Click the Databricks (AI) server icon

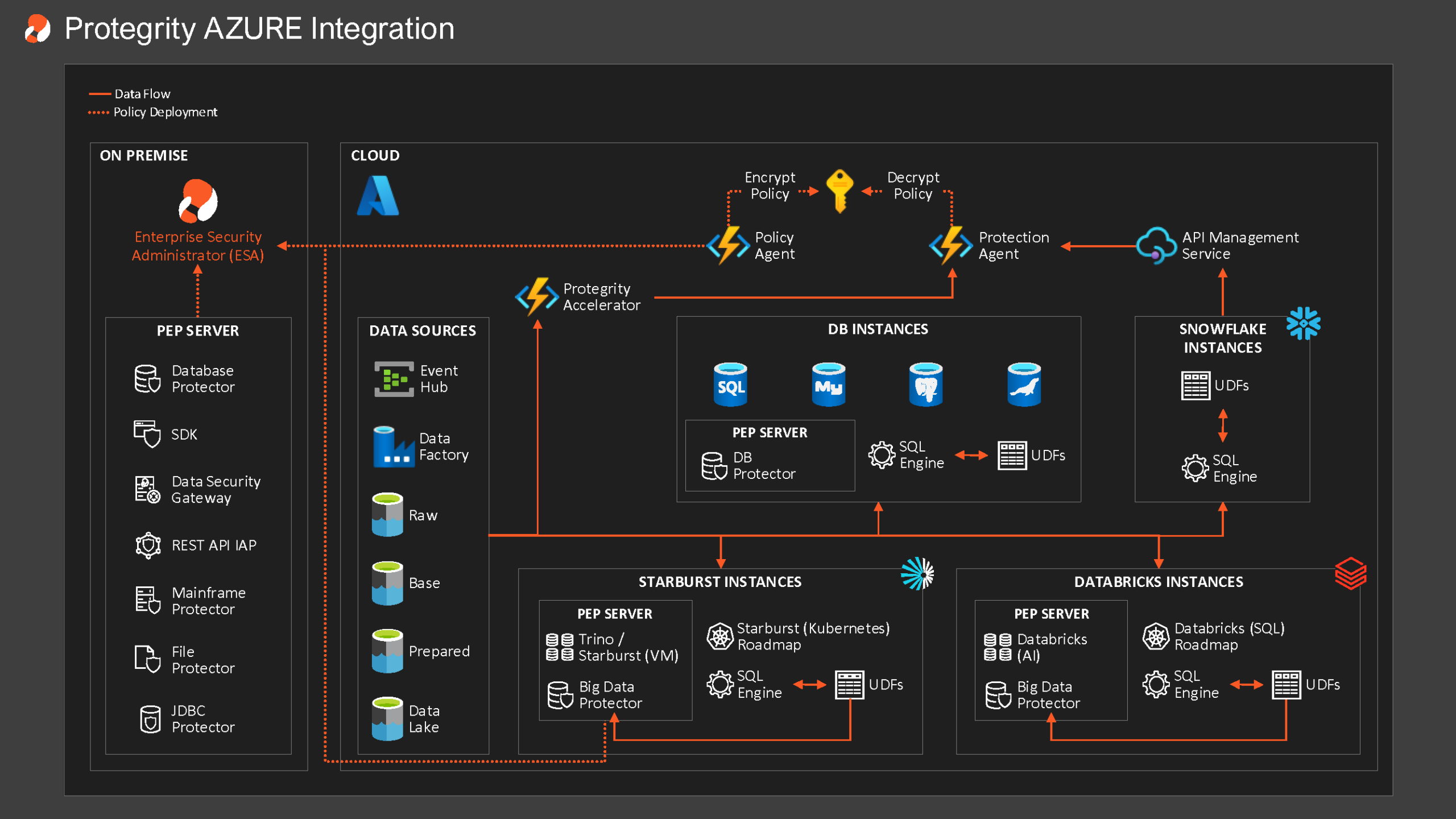point(998,647)
